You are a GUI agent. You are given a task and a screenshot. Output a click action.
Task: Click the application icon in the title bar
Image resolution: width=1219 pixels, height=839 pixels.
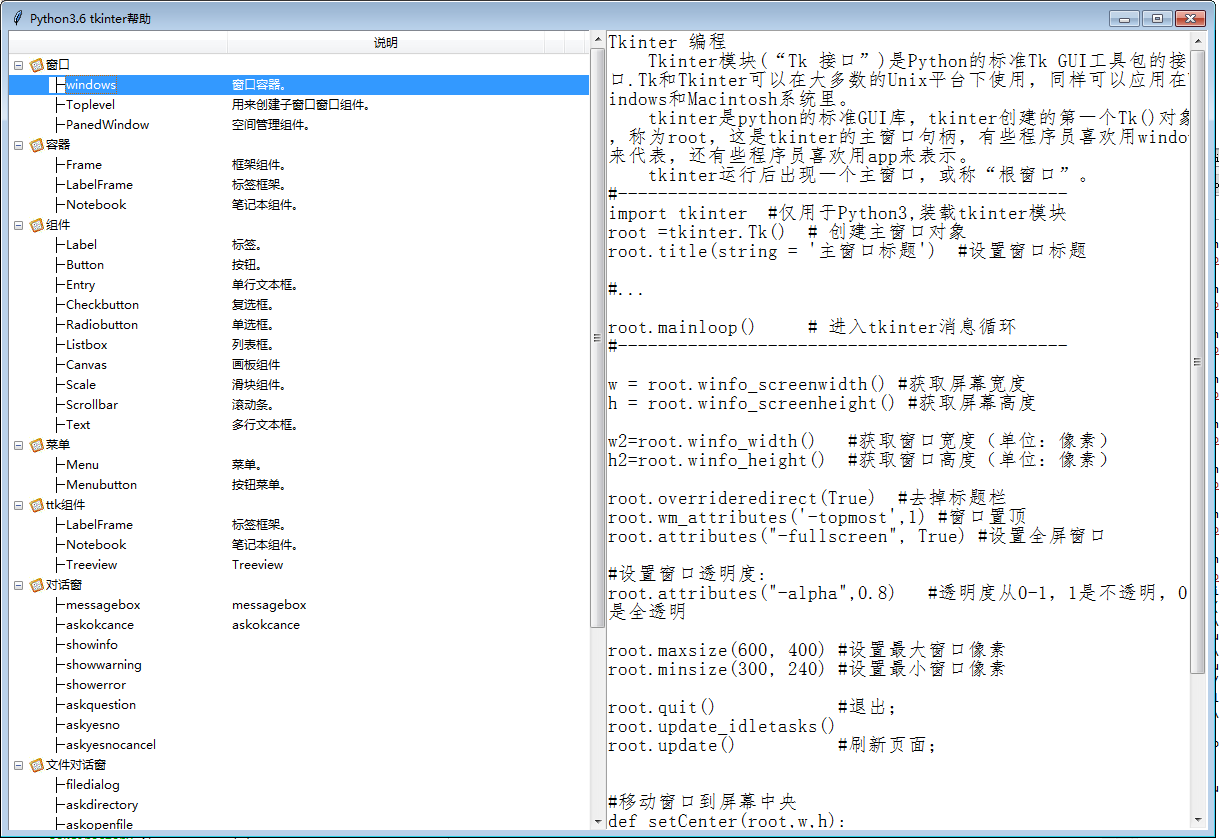[x=16, y=17]
